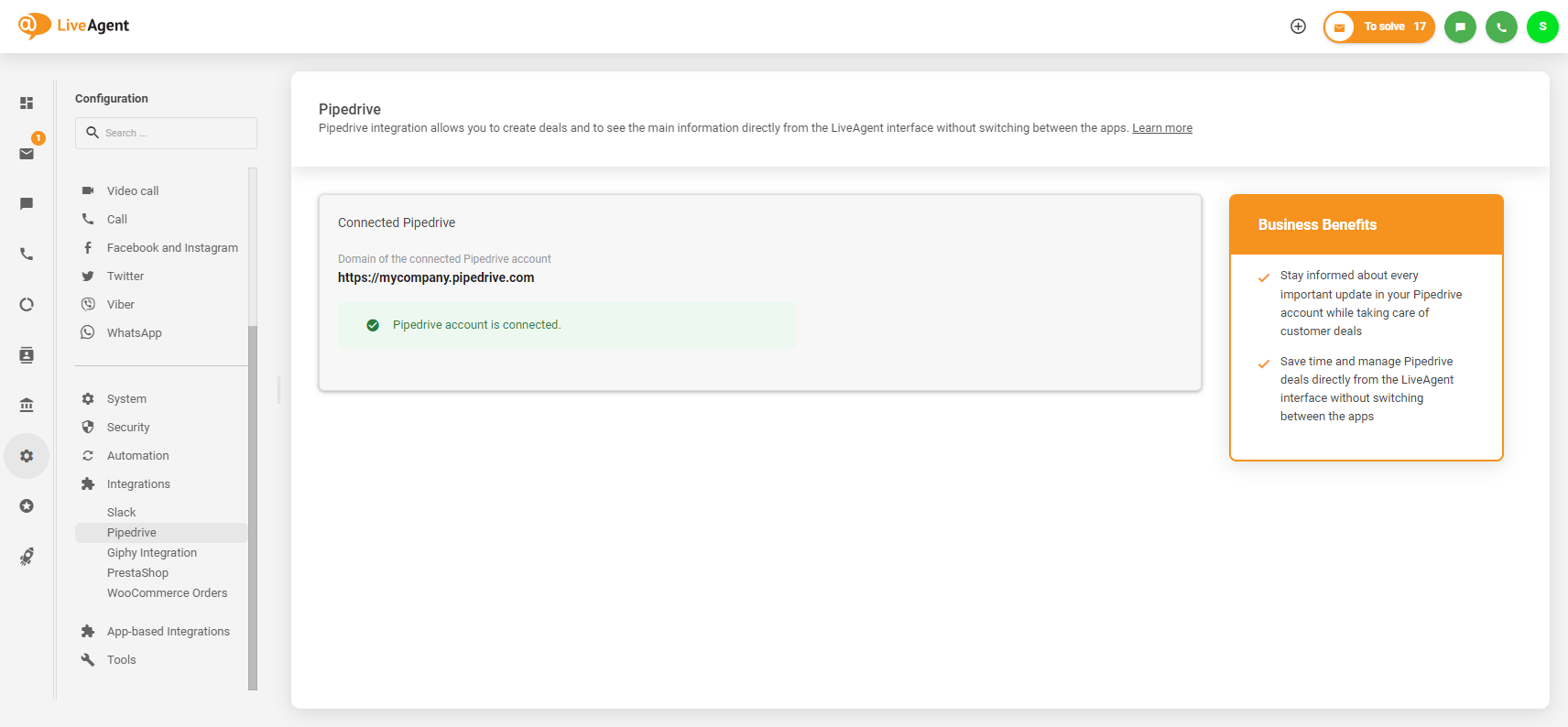Click the 'To solve 17' button
The height and width of the screenshot is (727, 1568).
click(x=1379, y=27)
